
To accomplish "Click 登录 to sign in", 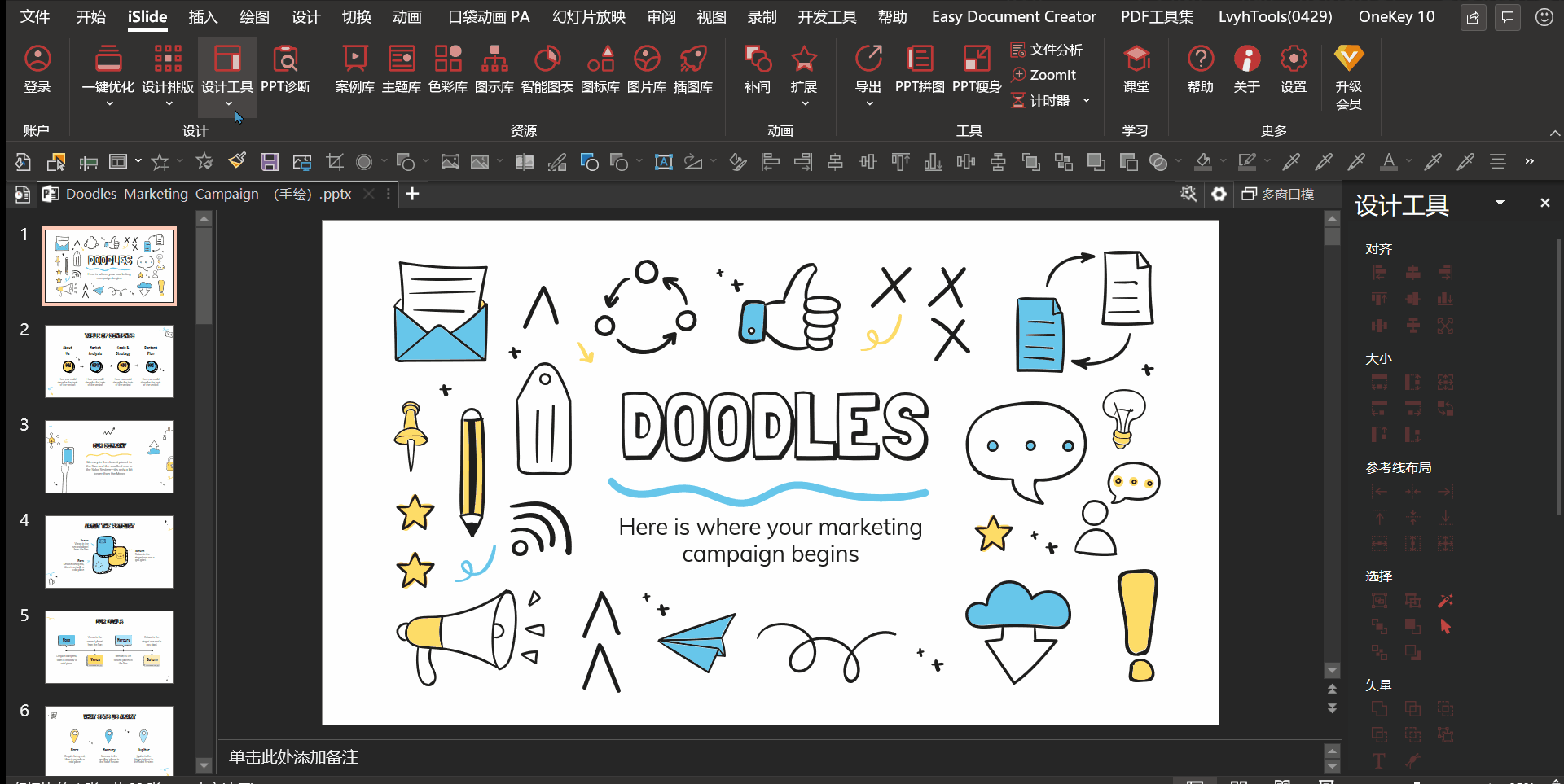I will click(37, 69).
